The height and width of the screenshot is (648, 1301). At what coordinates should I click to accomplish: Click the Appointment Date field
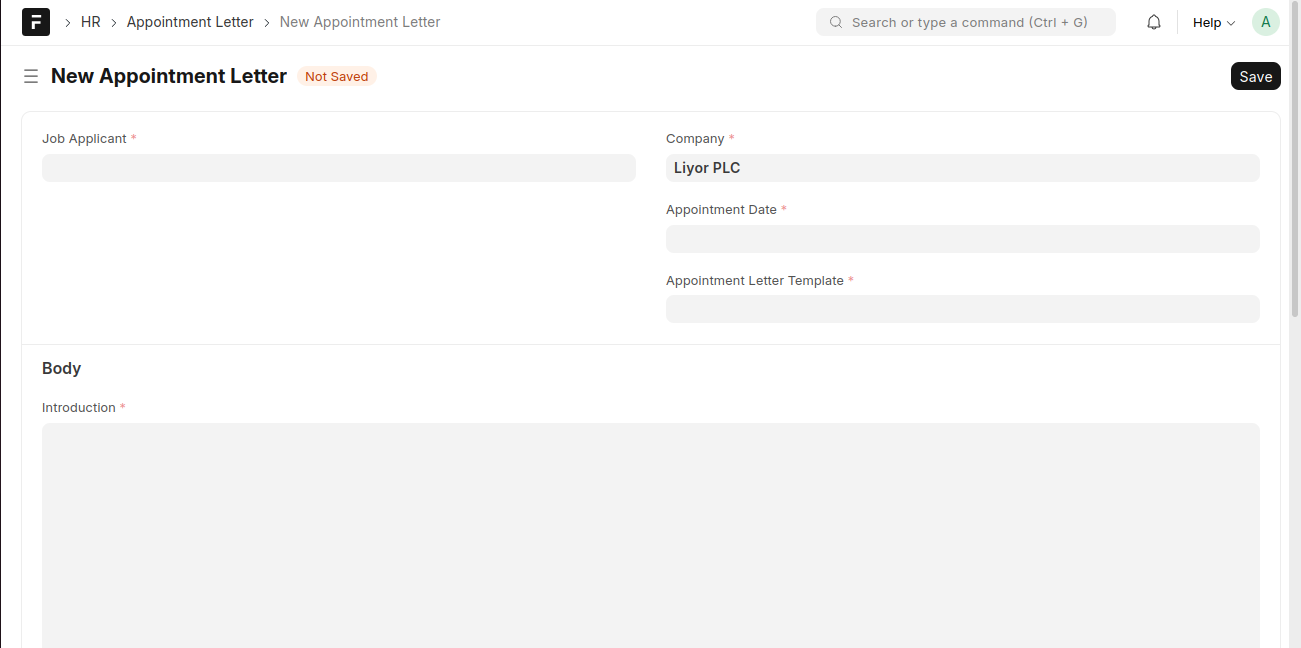tap(962, 239)
